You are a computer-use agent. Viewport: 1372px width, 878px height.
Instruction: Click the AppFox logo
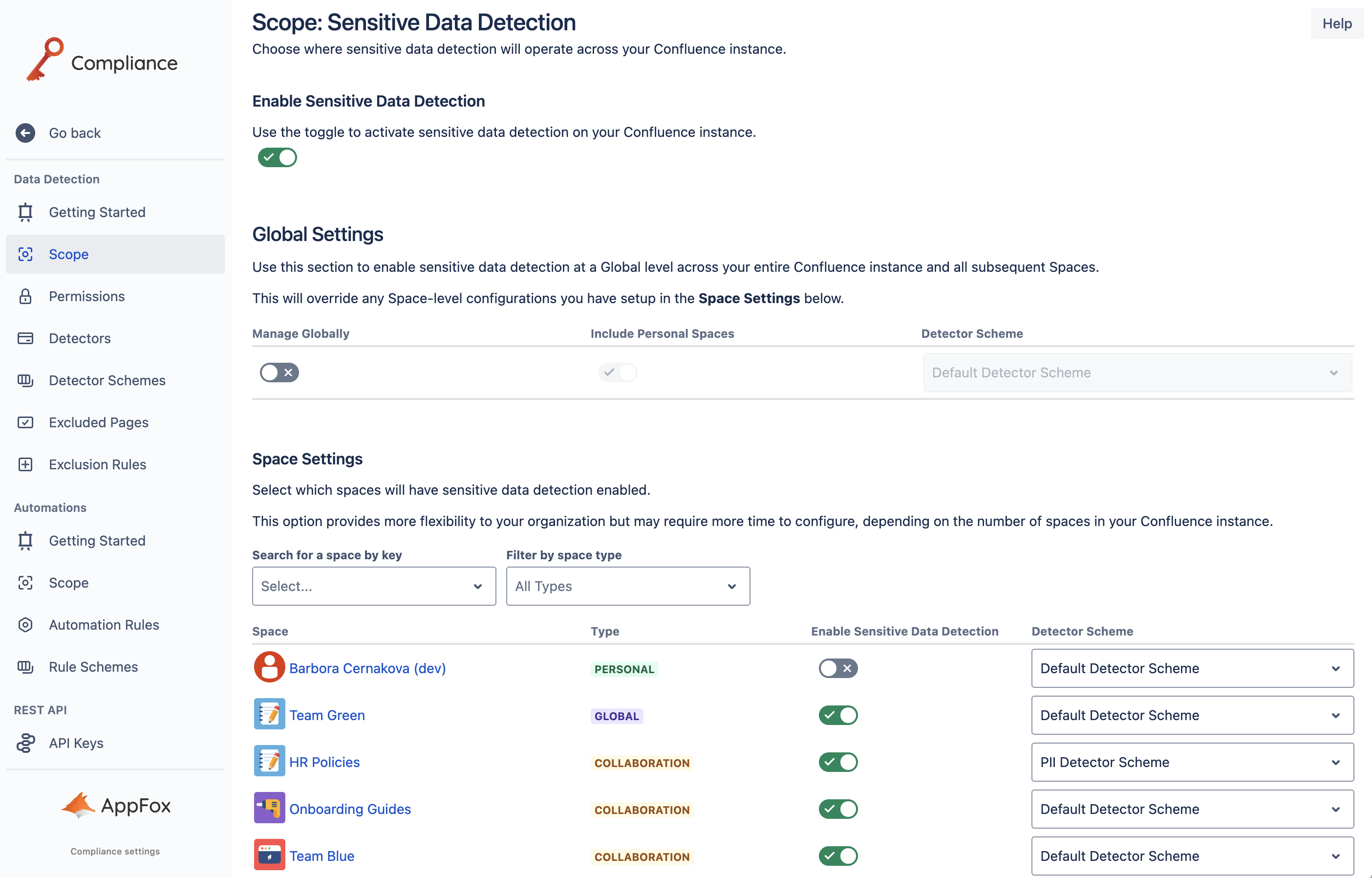(x=116, y=805)
